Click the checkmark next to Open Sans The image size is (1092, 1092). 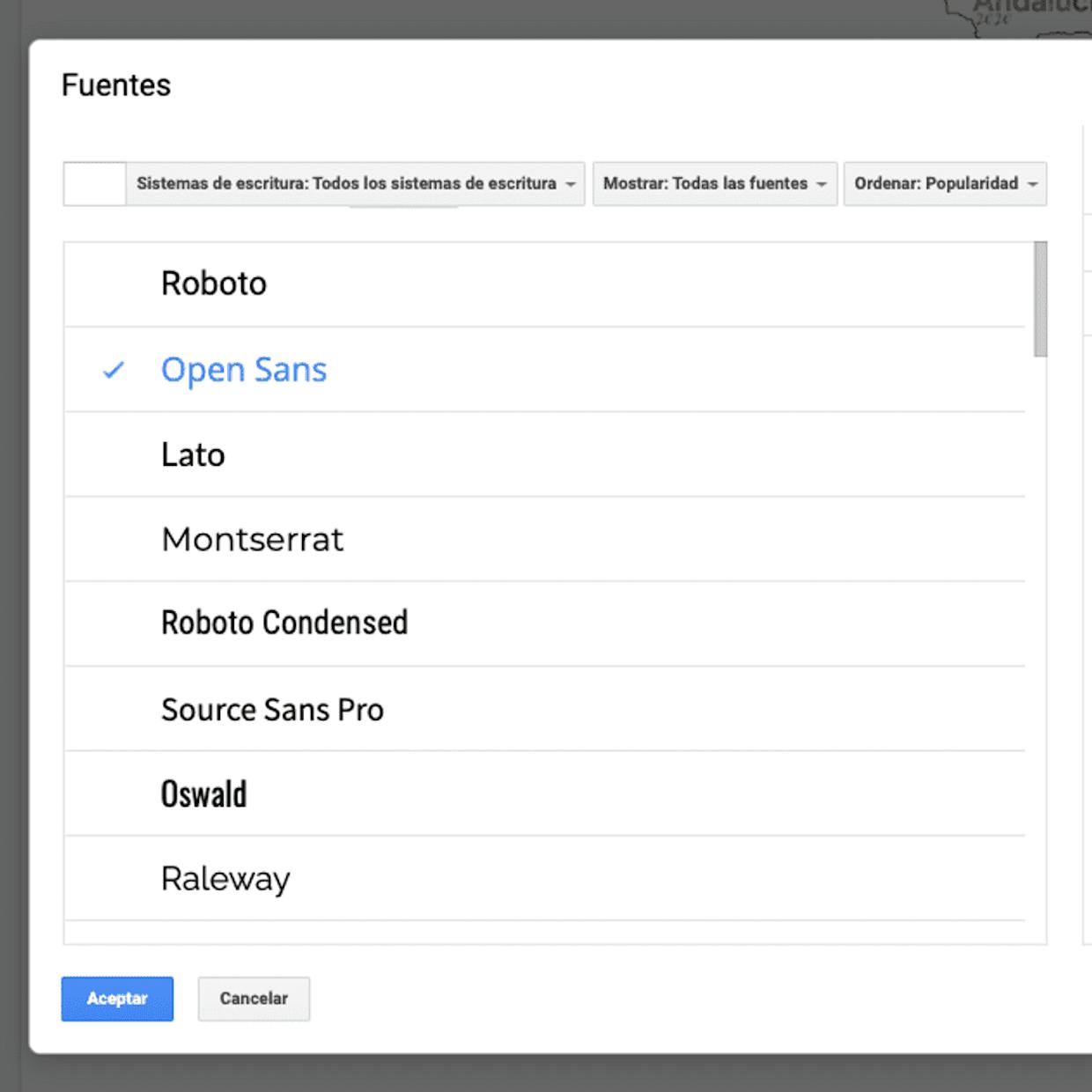tap(114, 371)
